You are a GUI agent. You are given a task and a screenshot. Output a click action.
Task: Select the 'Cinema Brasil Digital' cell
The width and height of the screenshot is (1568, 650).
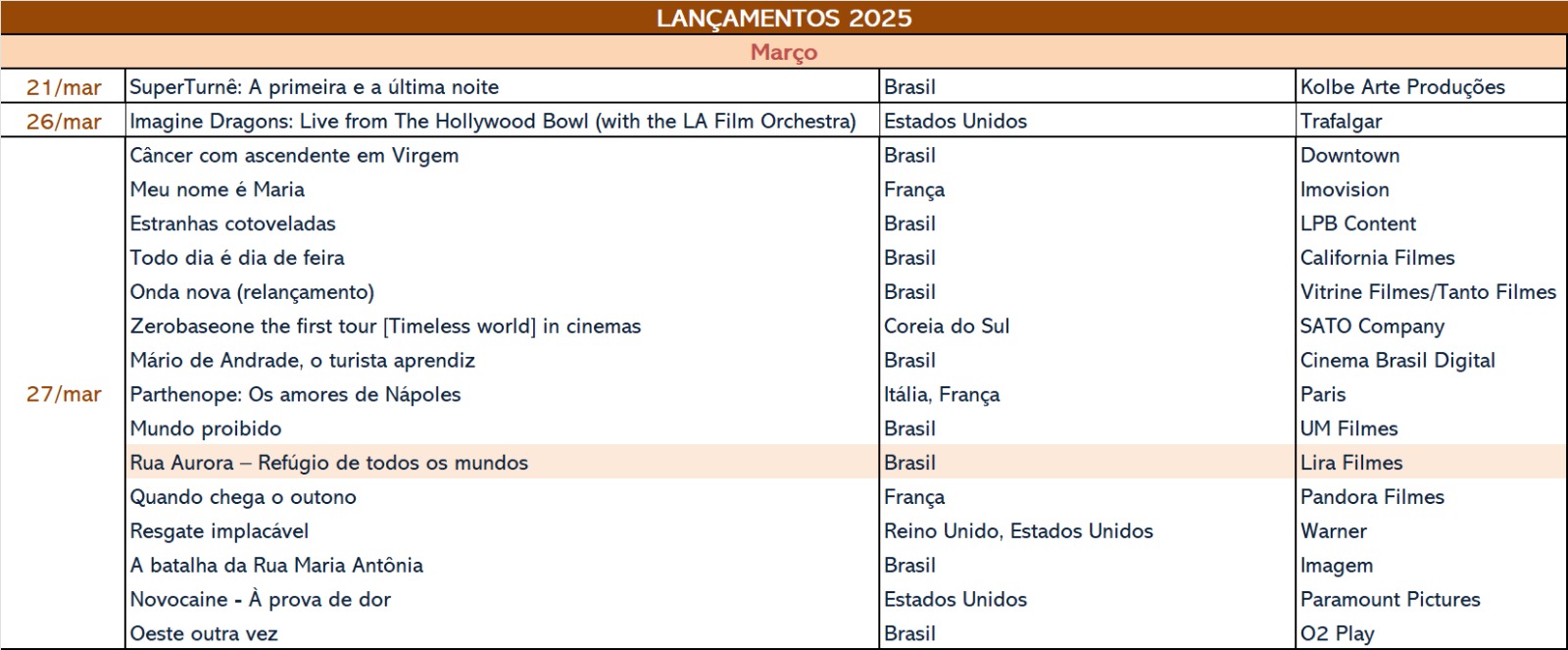1397,361
